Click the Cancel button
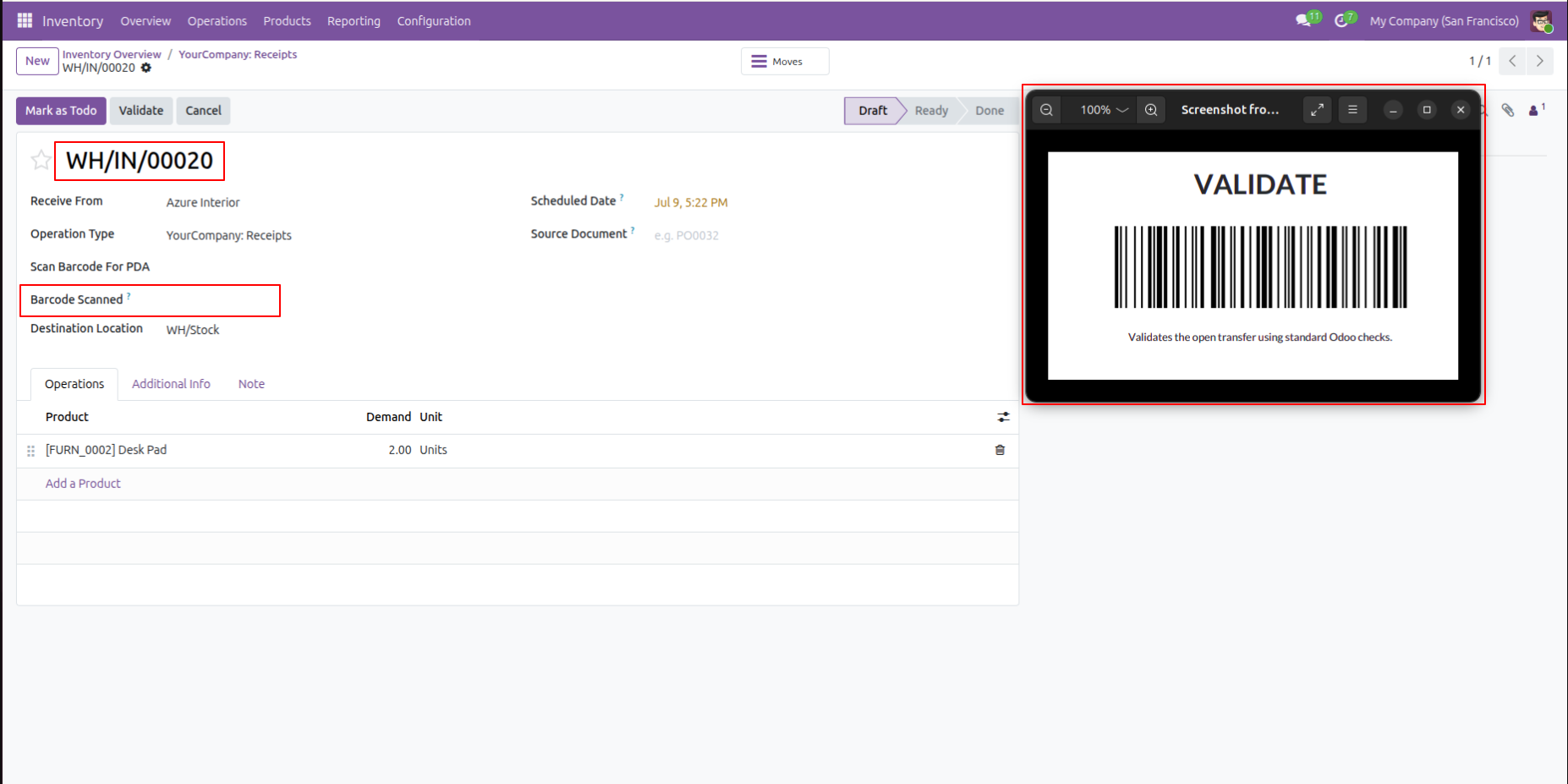1568x784 pixels. click(x=204, y=111)
